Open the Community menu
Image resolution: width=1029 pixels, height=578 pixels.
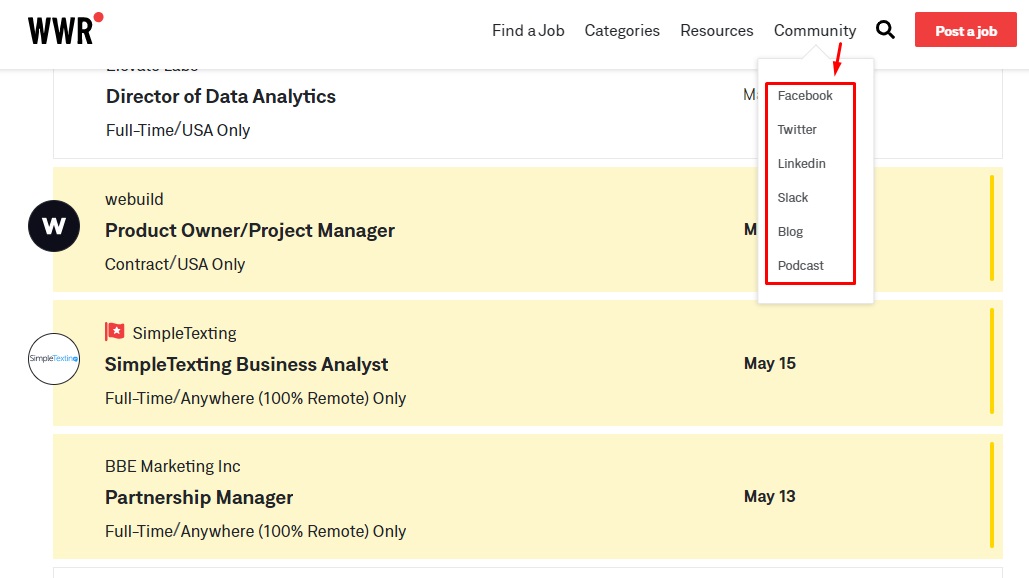(x=815, y=31)
